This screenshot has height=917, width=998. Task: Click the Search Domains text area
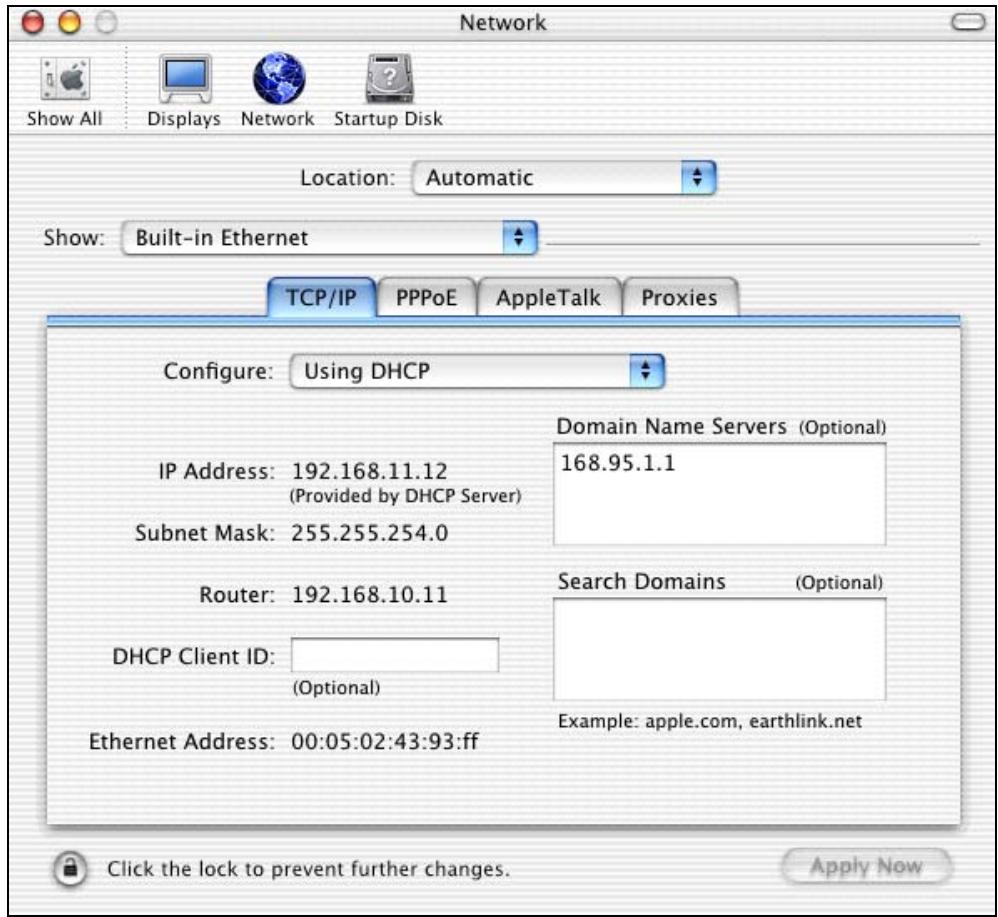719,649
